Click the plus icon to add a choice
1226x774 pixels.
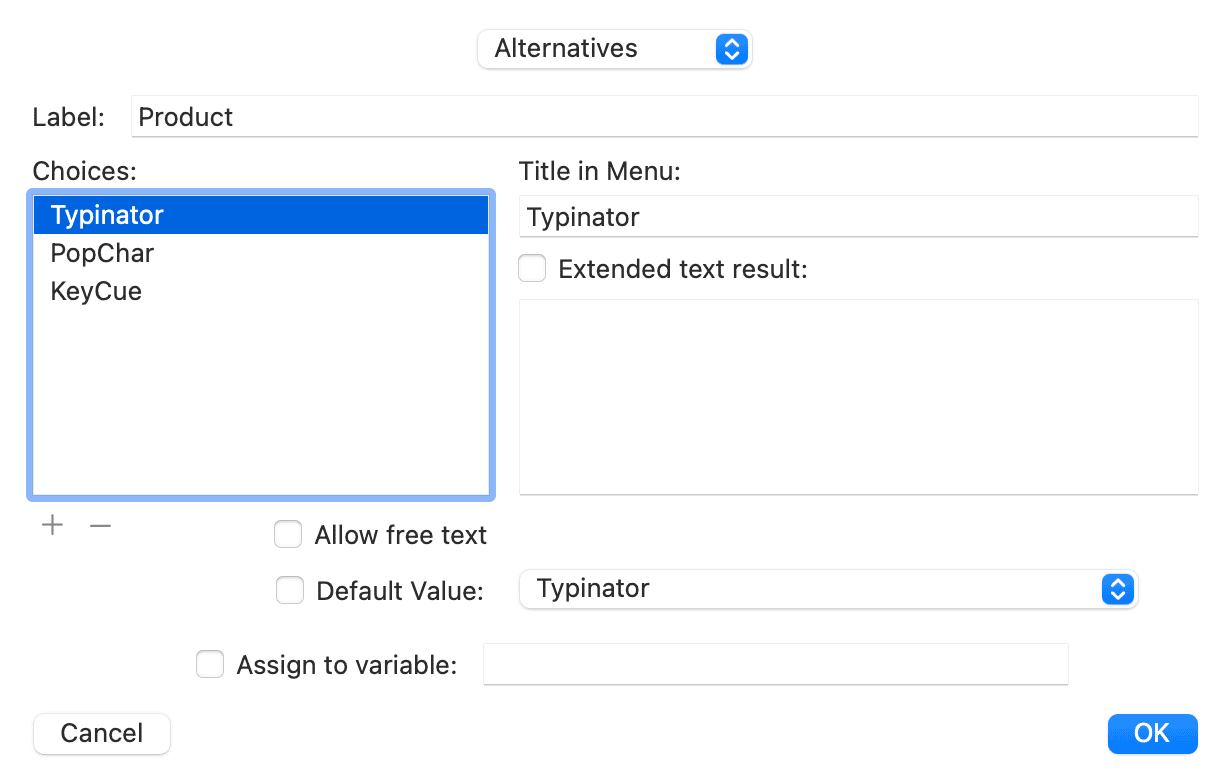coord(52,524)
